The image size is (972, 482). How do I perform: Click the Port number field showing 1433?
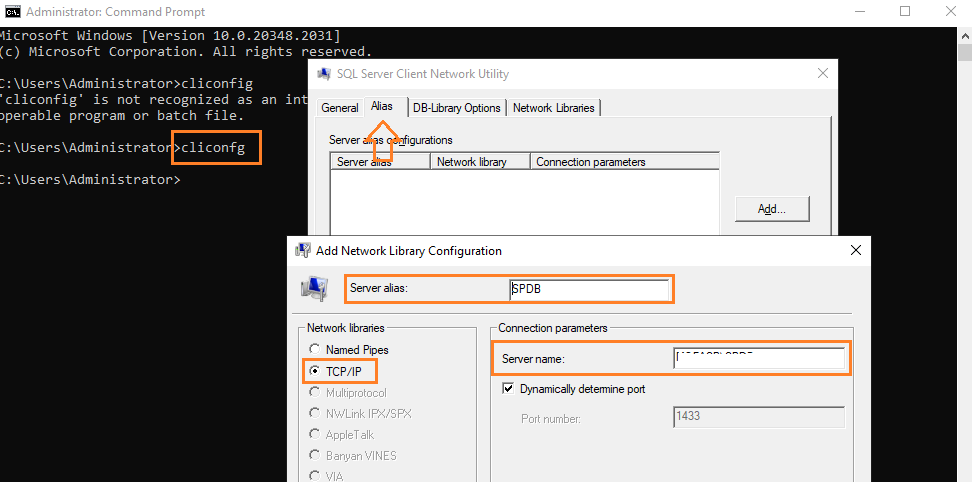759,417
